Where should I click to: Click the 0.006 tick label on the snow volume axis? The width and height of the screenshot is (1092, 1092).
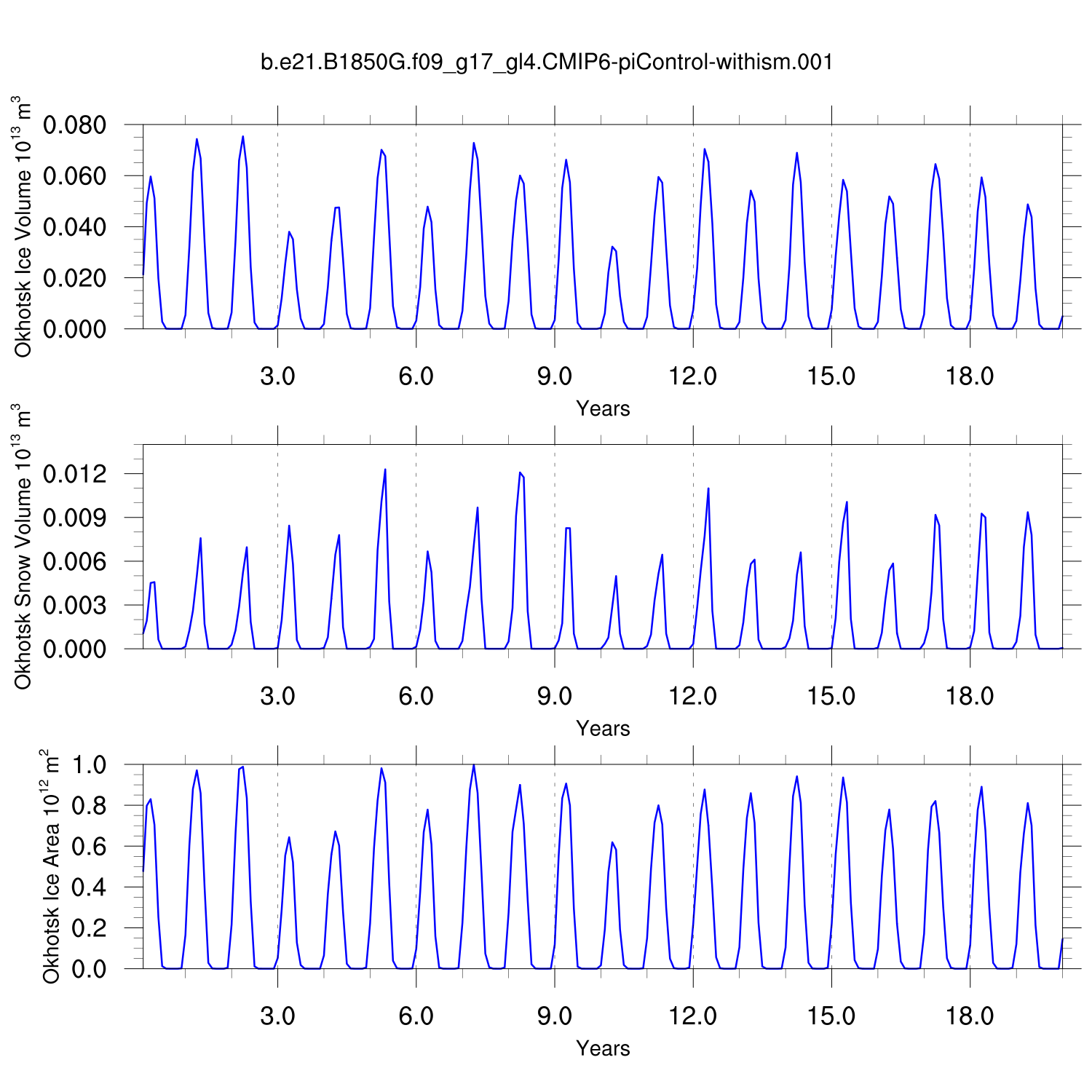pyautogui.click(x=75, y=561)
